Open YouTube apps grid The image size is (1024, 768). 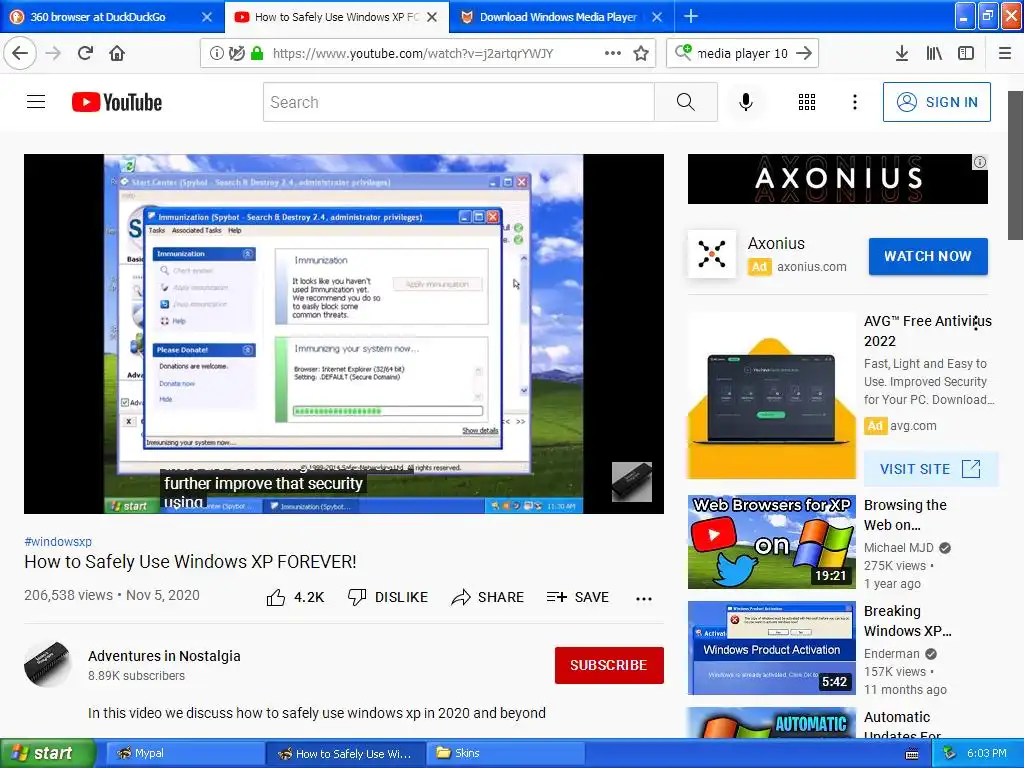pyautogui.click(x=807, y=102)
